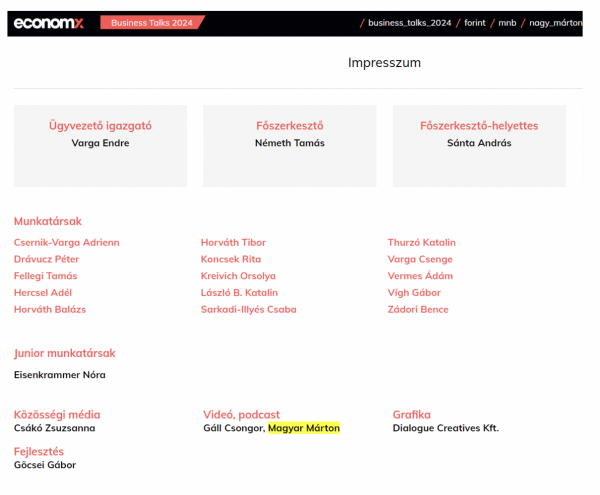The height and width of the screenshot is (495, 600).
Task: Open Horváth Balázs's author page
Action: pos(50,309)
